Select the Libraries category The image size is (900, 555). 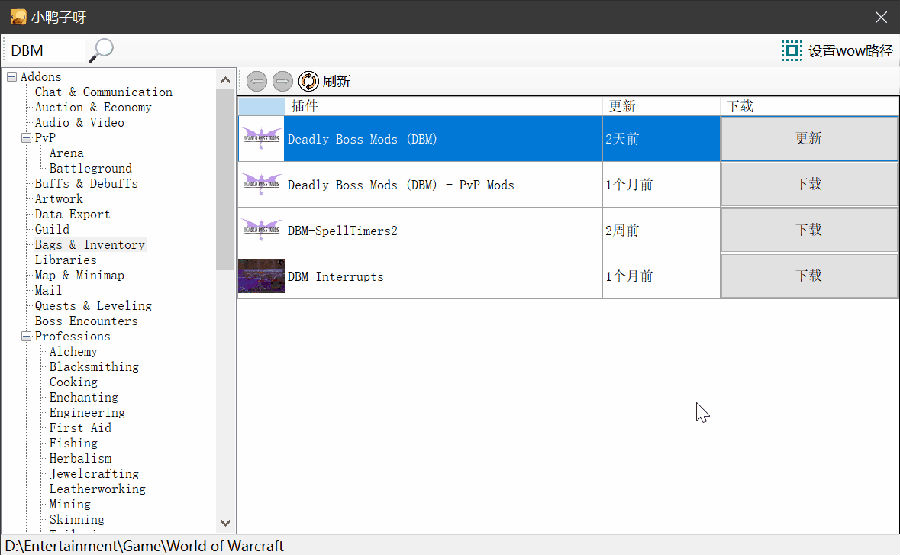click(x=65, y=260)
